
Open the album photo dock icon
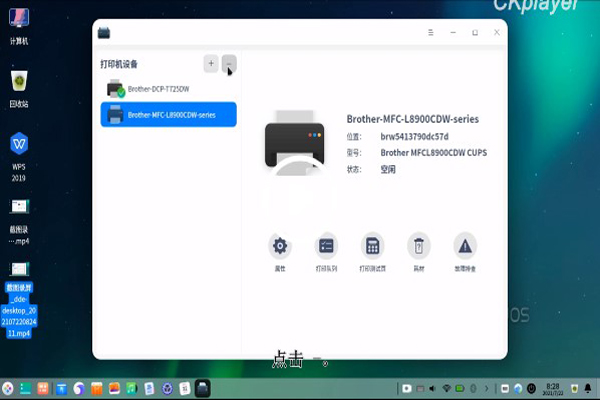(114, 389)
